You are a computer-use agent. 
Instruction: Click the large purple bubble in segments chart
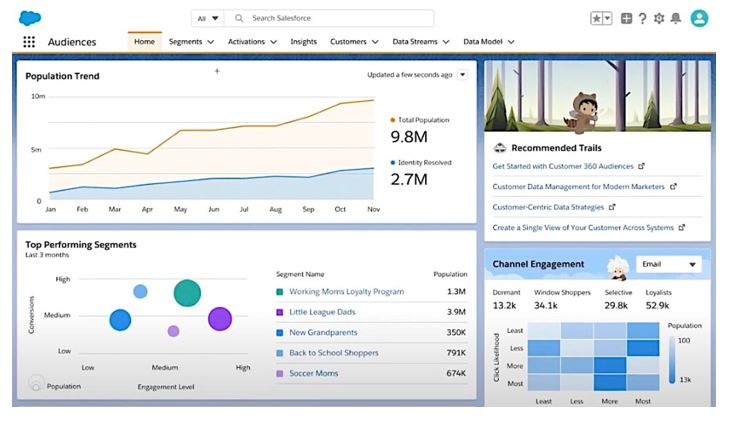(x=220, y=319)
